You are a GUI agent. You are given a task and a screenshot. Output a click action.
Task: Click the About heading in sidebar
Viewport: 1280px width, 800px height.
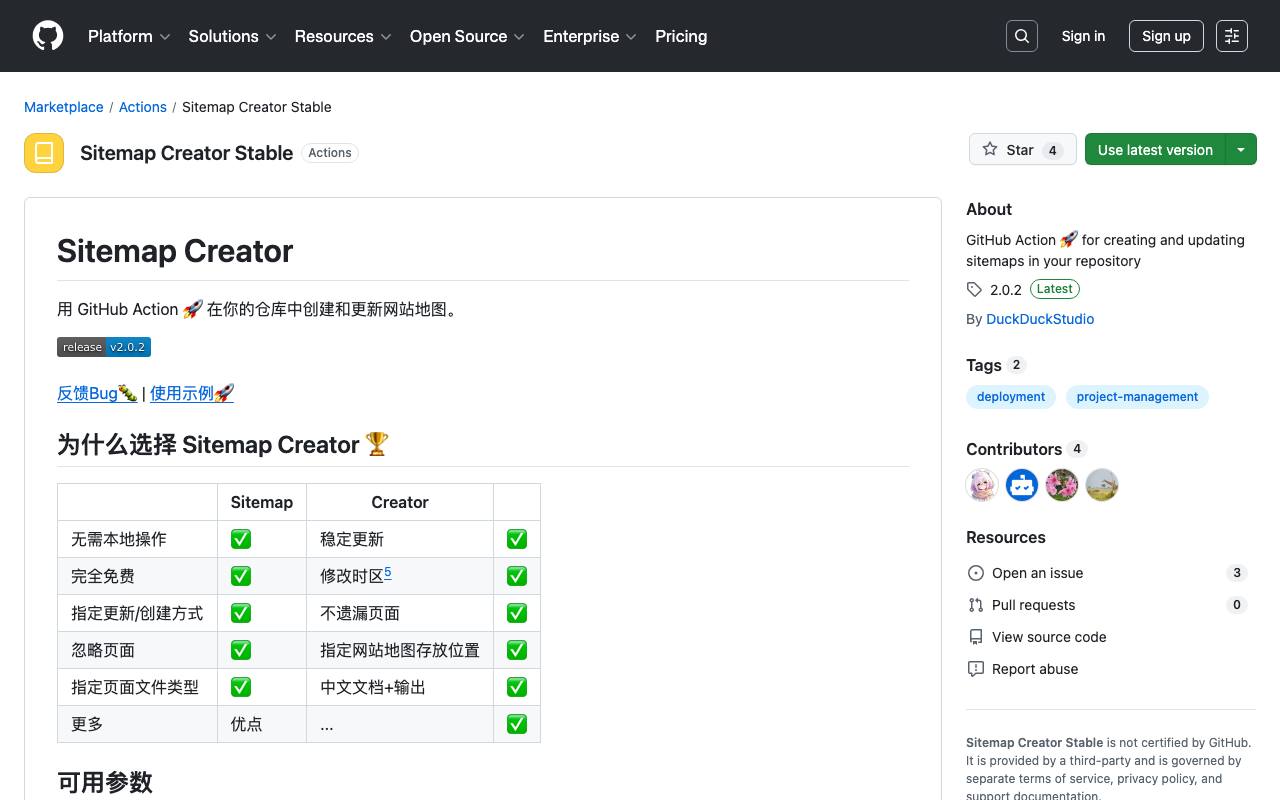(x=989, y=209)
